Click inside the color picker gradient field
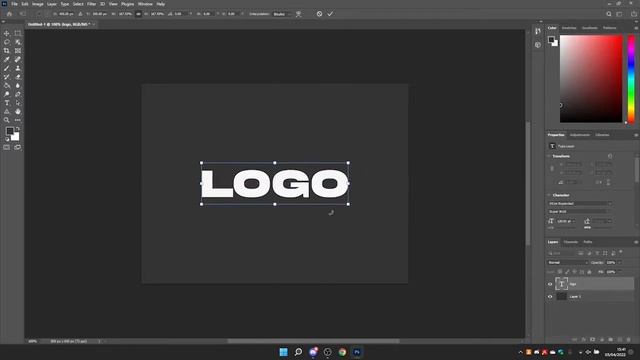Screen dimensions: 640x360 point(591,79)
